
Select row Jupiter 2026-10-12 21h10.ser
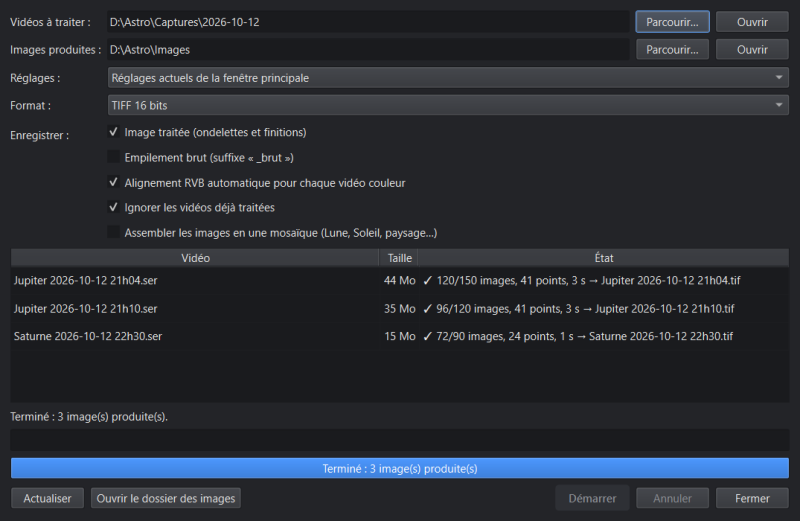(399, 308)
